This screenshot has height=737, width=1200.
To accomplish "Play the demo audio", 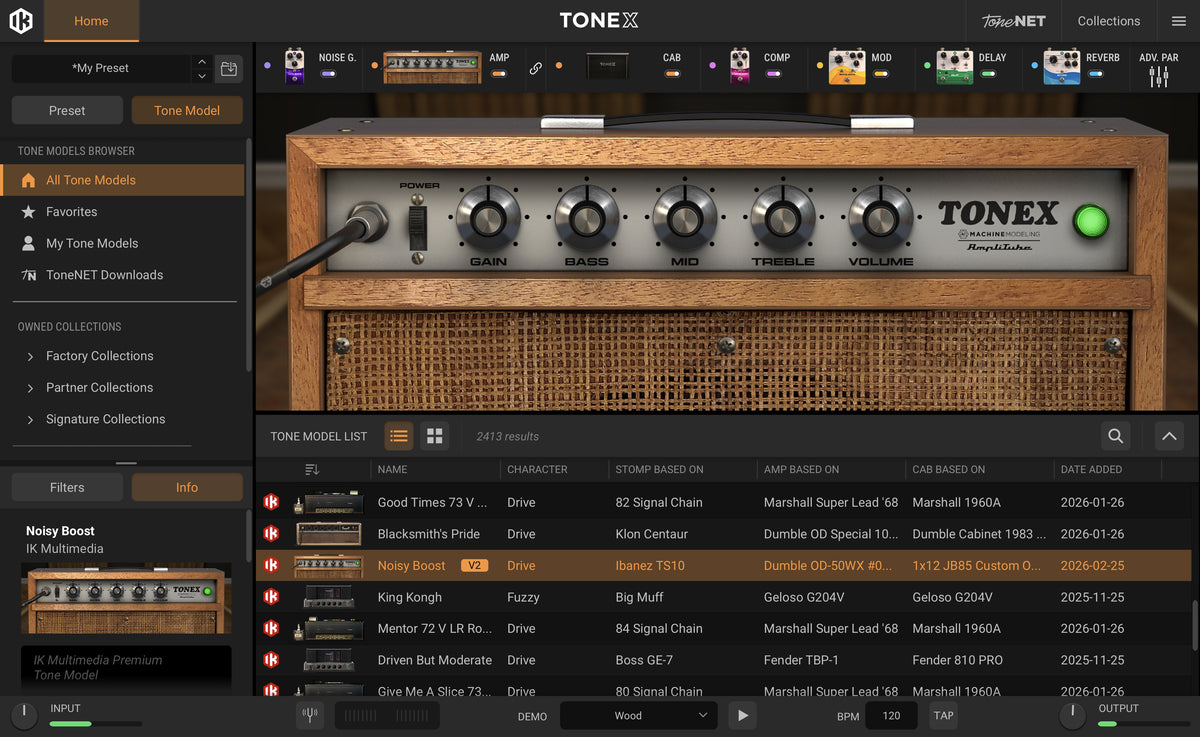I will (741, 715).
